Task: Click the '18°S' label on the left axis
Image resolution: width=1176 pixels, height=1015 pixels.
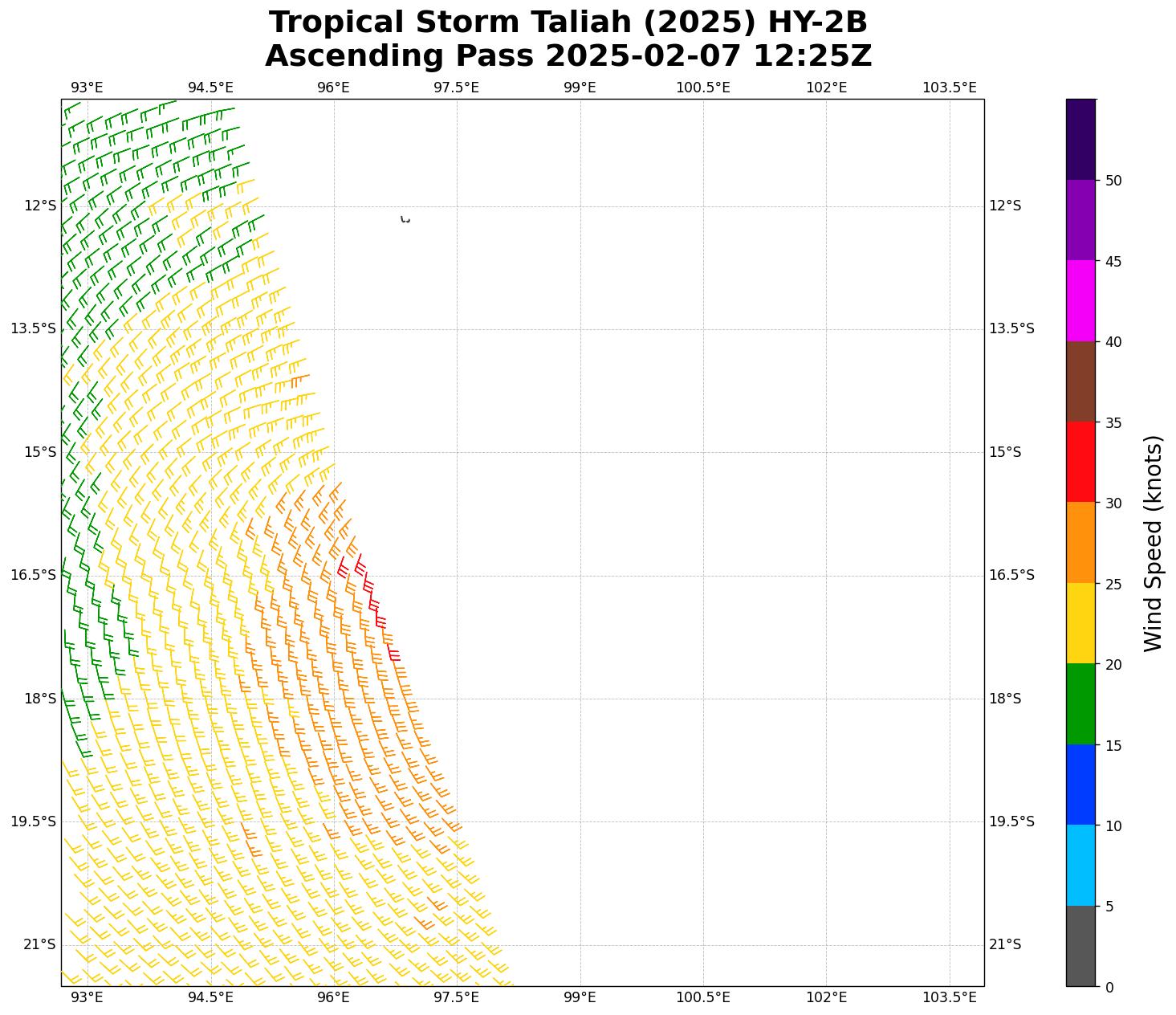Action: coord(40,699)
